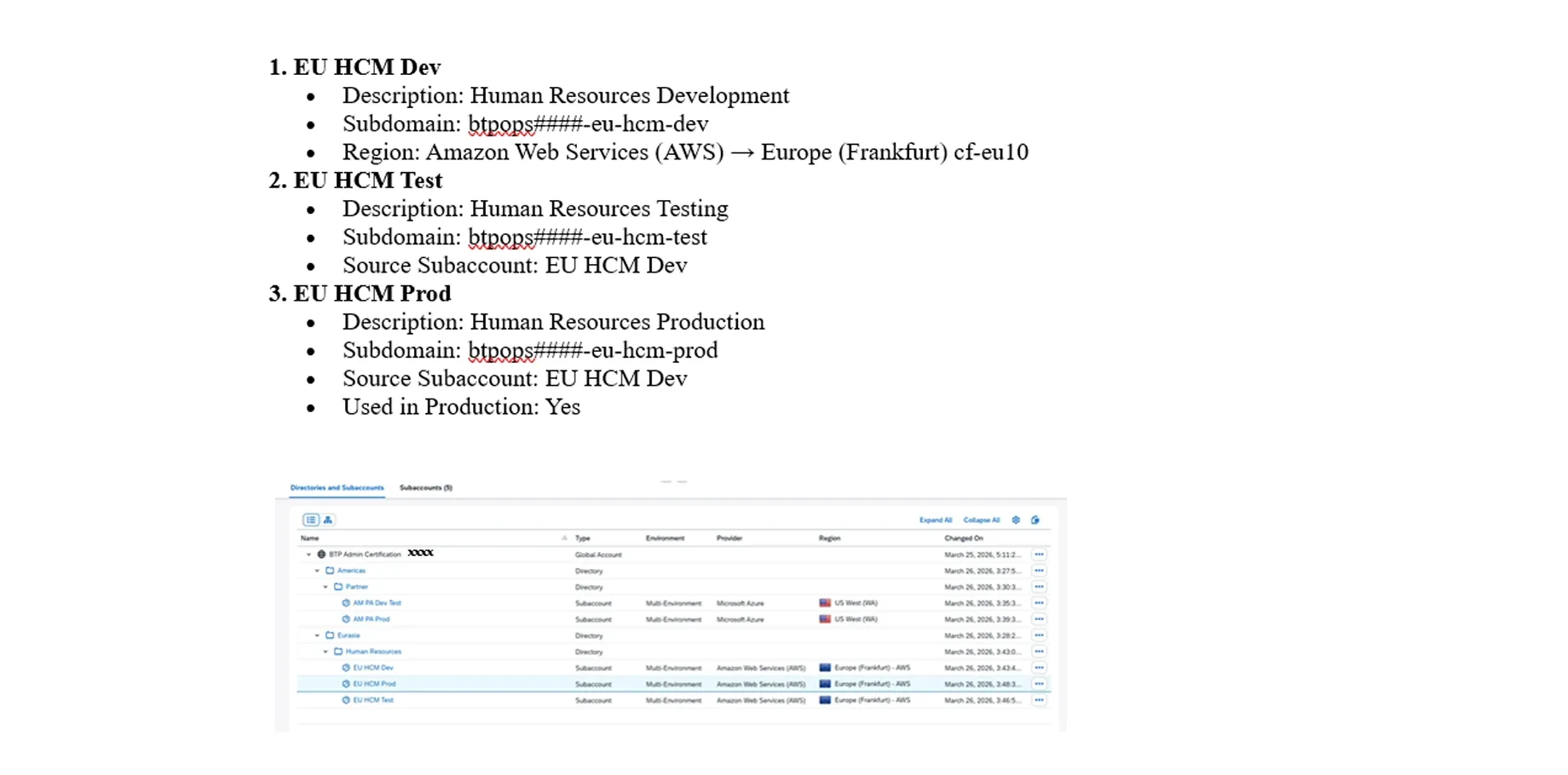
Task: Click the Eurasia folder icon
Action: [330, 635]
